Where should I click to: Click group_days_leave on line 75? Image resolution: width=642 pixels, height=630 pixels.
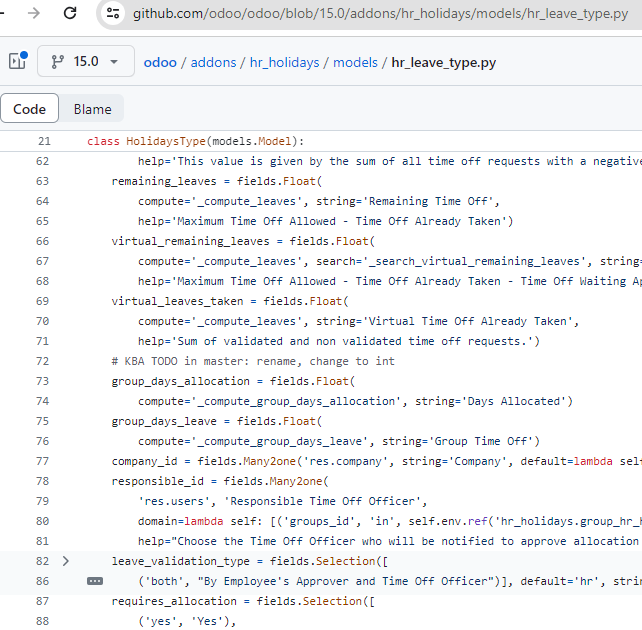pyautogui.click(x=164, y=421)
